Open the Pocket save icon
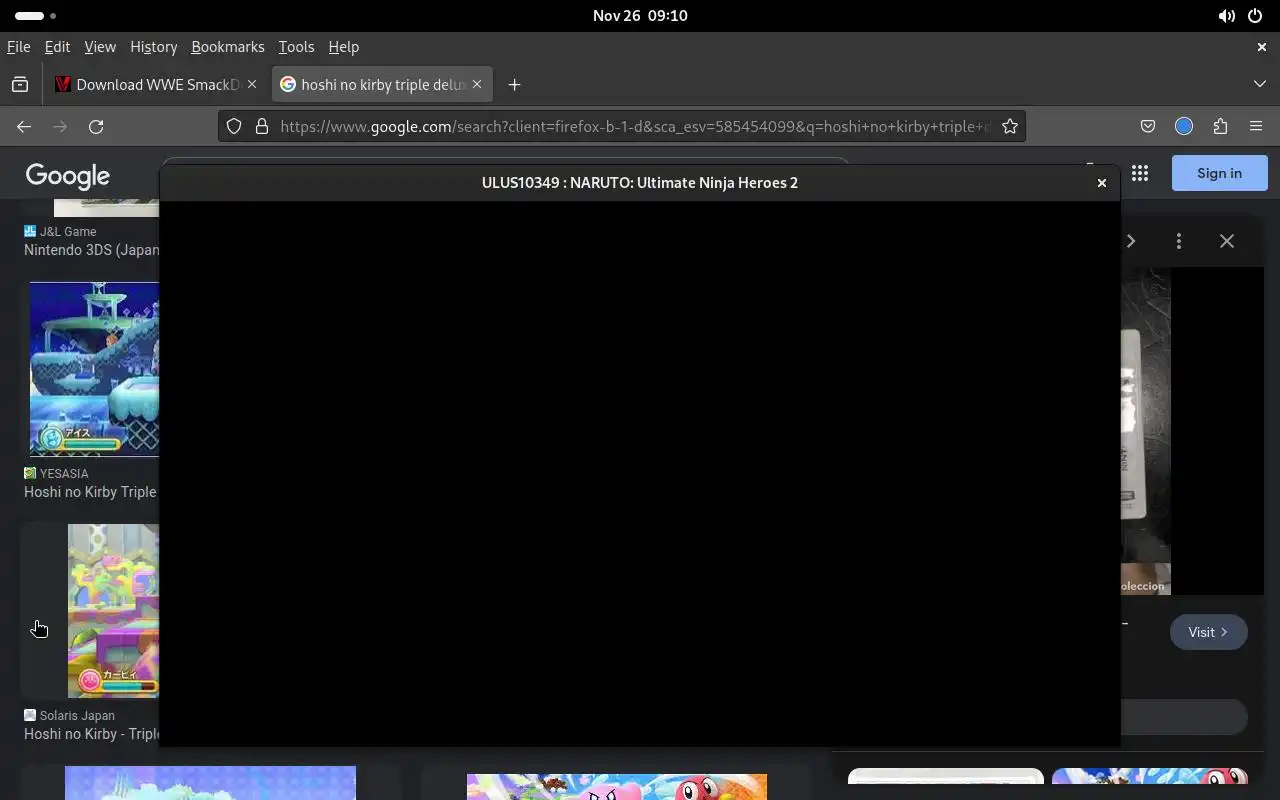This screenshot has width=1280, height=800. tap(1148, 126)
